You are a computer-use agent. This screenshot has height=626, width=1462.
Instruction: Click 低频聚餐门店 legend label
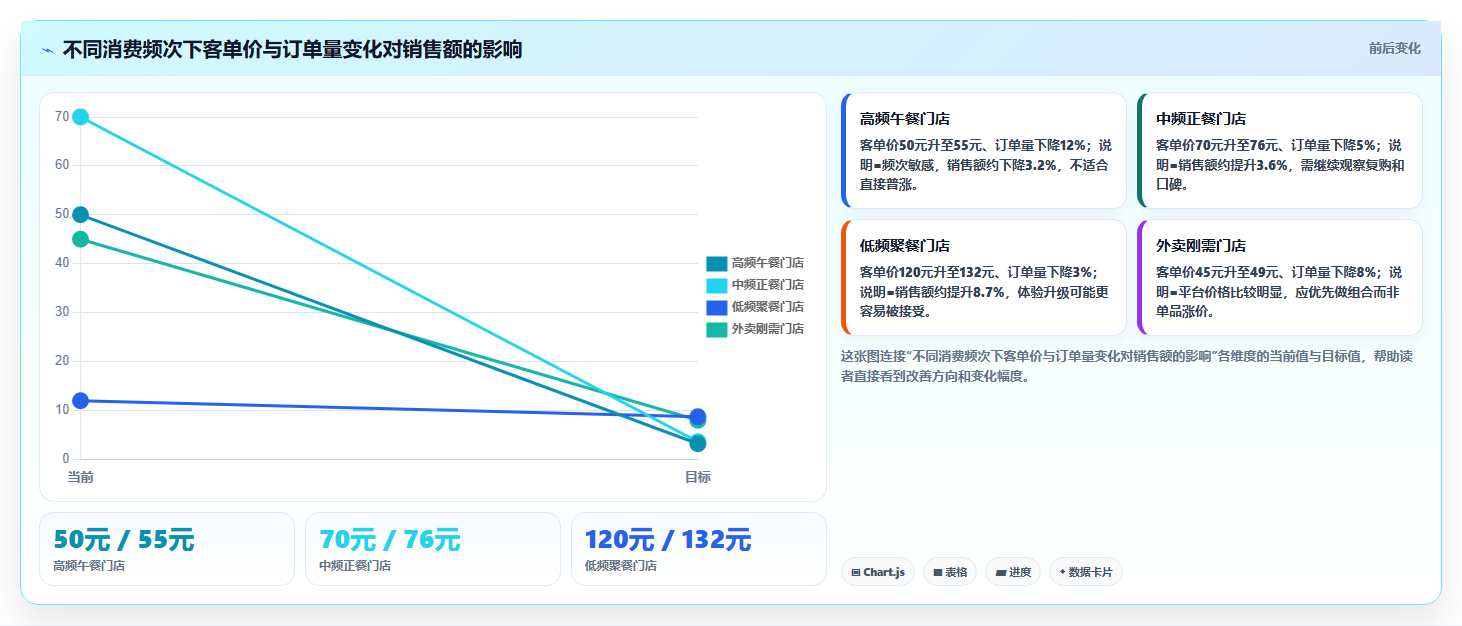pos(768,307)
